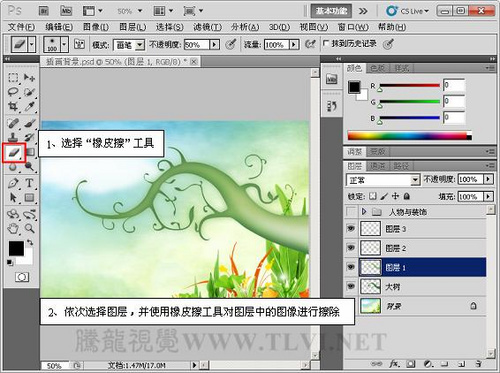Switch to the 色板 tab

coord(378,68)
